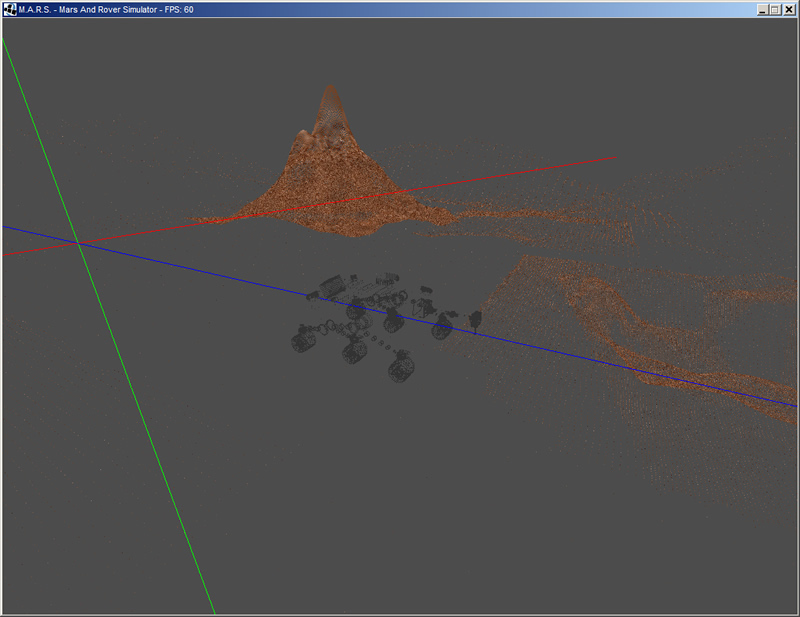The image size is (800, 617).
Task: Click the right end of red dashed axis
Action: point(610,158)
